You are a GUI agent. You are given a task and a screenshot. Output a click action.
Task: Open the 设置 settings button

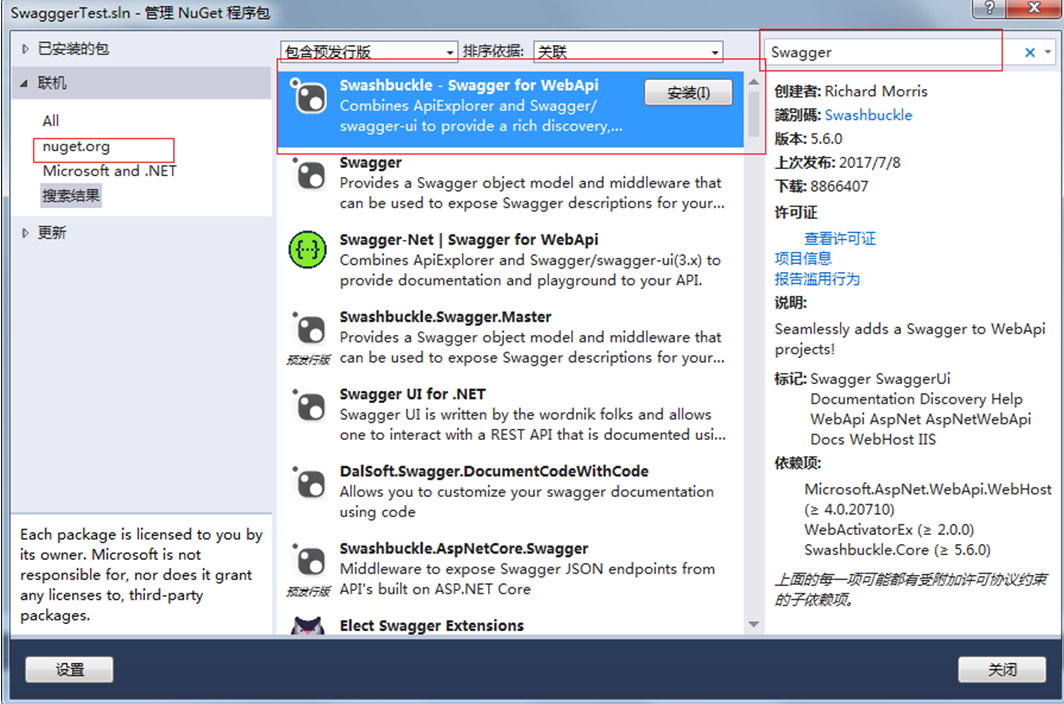[x=69, y=669]
